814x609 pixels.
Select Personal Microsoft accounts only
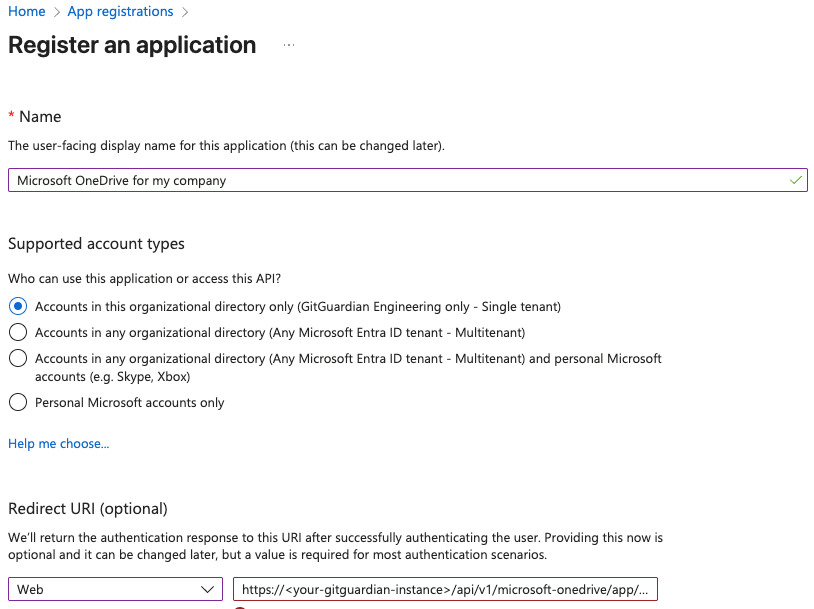17,402
